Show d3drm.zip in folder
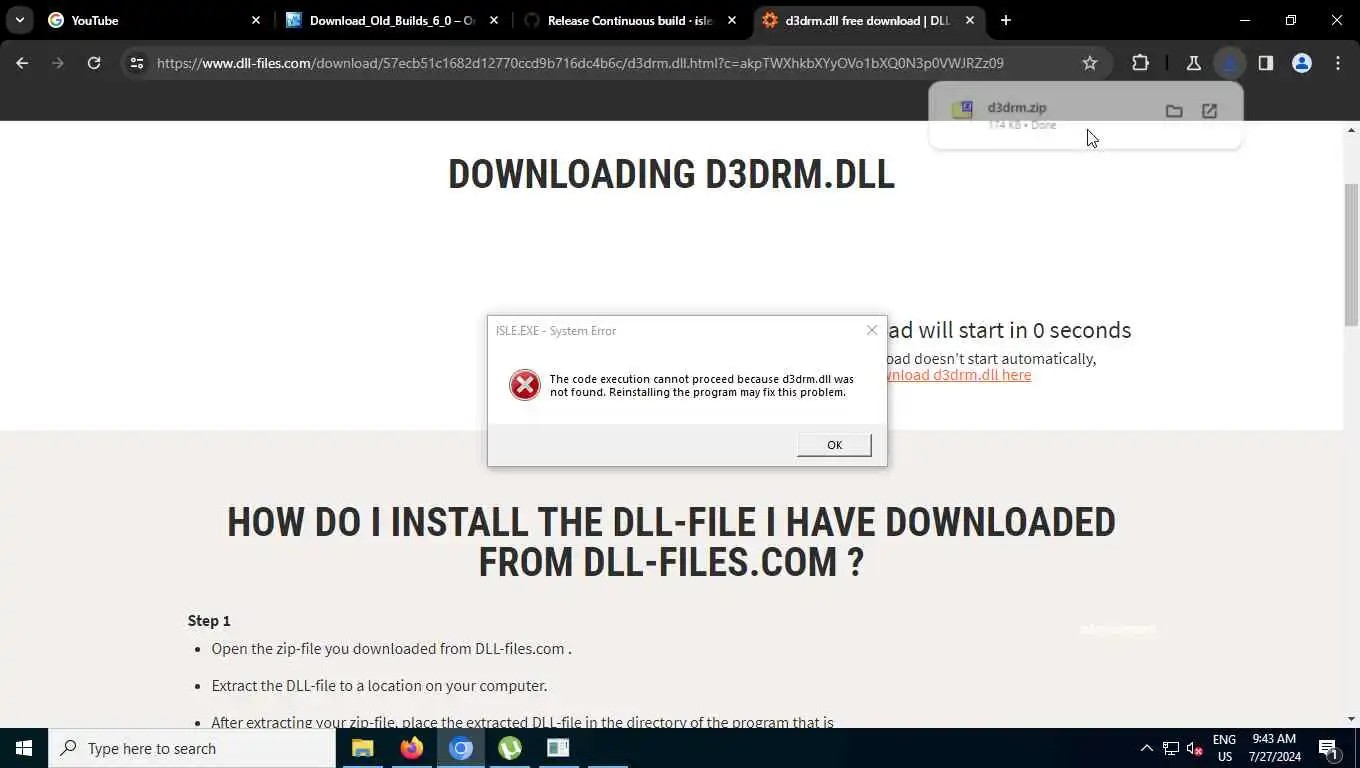Image resolution: width=1360 pixels, height=768 pixels. click(1174, 111)
